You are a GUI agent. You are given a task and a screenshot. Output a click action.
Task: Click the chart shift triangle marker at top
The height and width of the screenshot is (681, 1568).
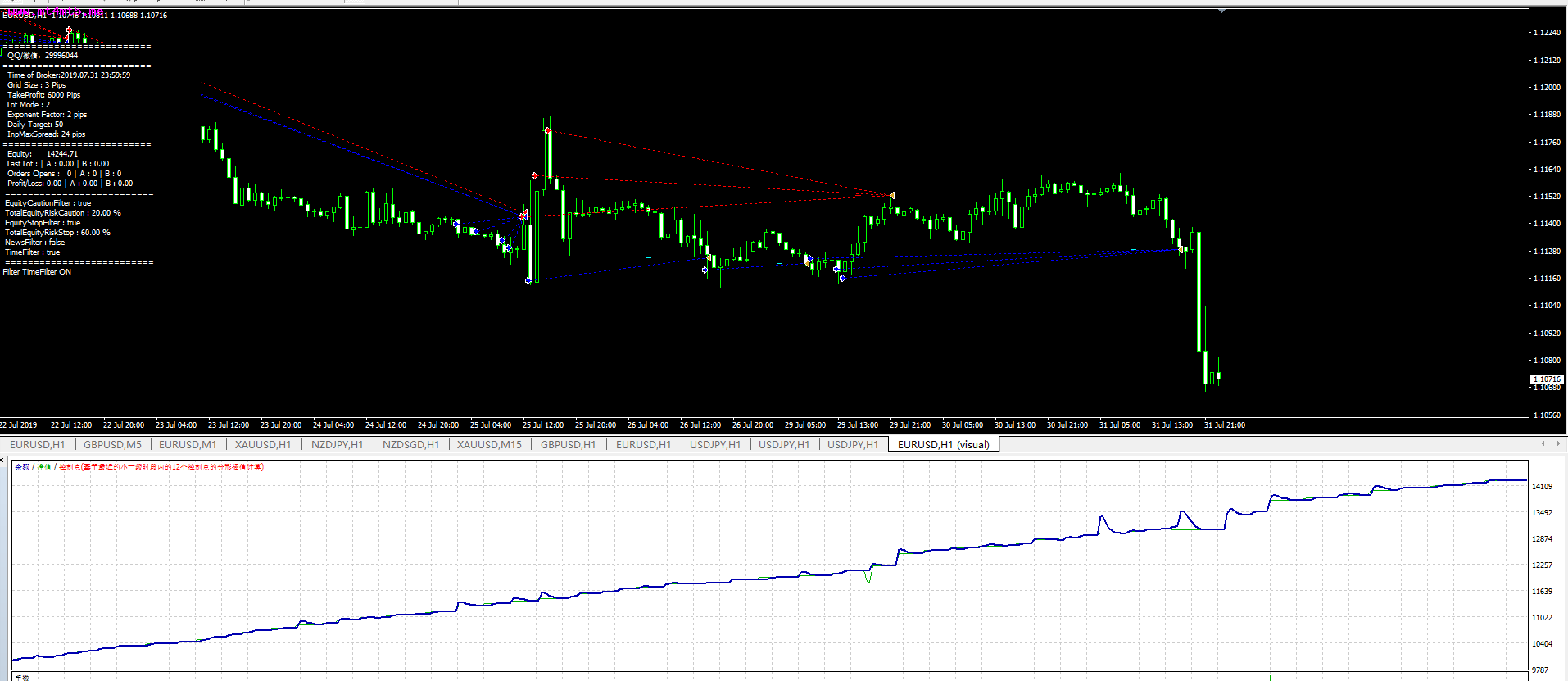click(x=1221, y=11)
